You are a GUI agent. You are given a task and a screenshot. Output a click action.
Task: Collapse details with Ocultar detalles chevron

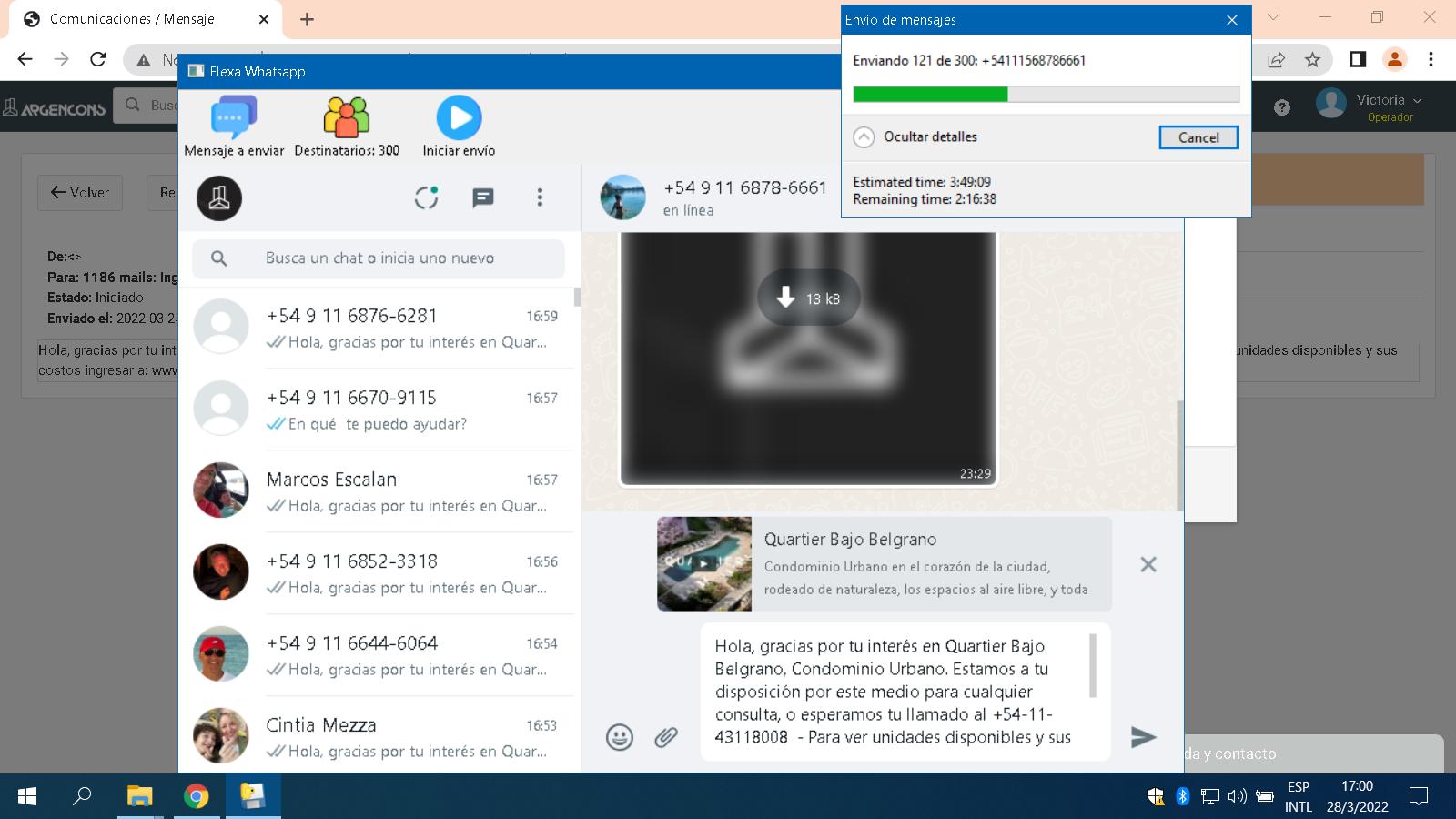pos(864,137)
